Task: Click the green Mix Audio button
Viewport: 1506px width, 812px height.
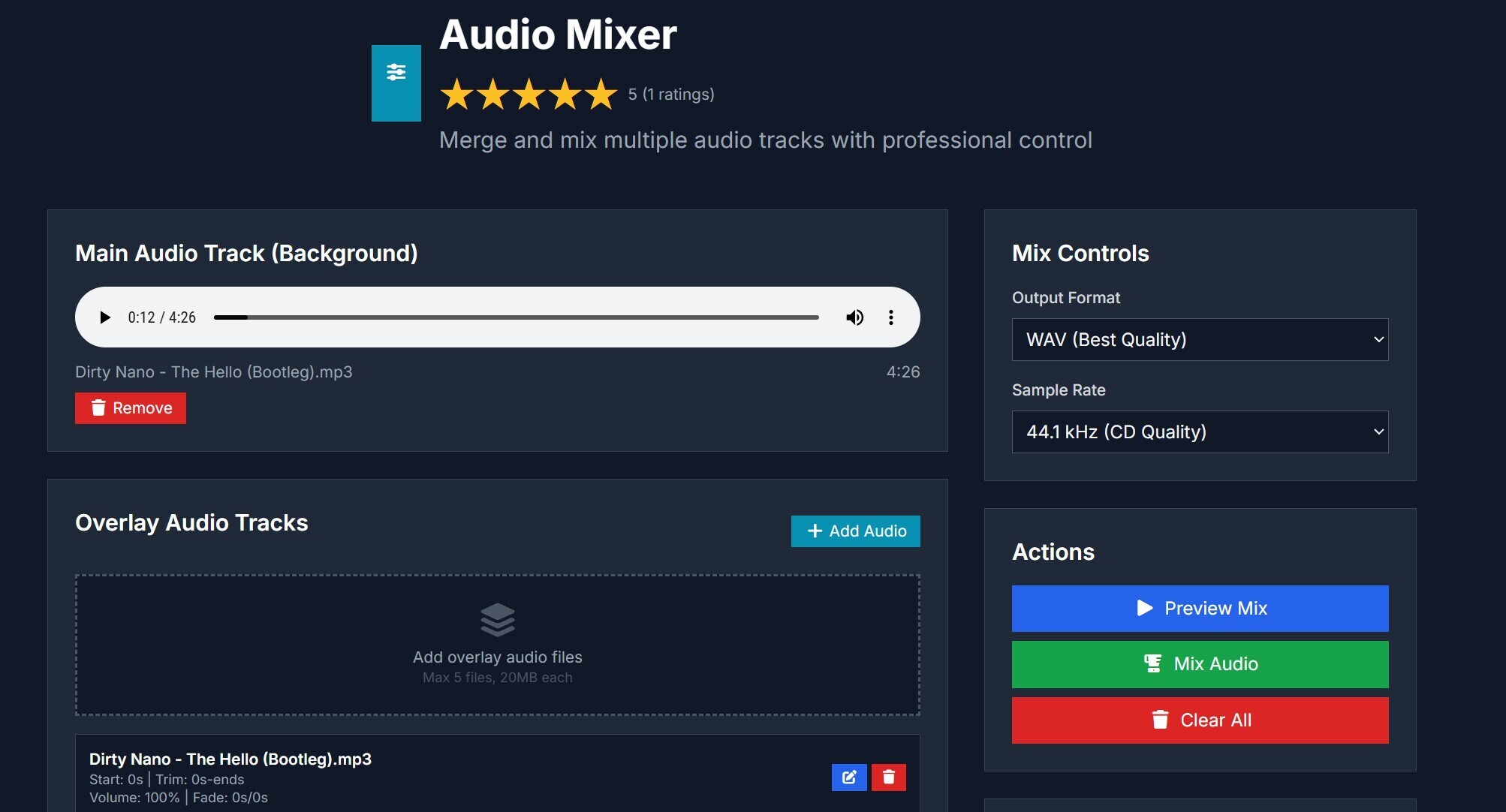Action: click(x=1200, y=664)
